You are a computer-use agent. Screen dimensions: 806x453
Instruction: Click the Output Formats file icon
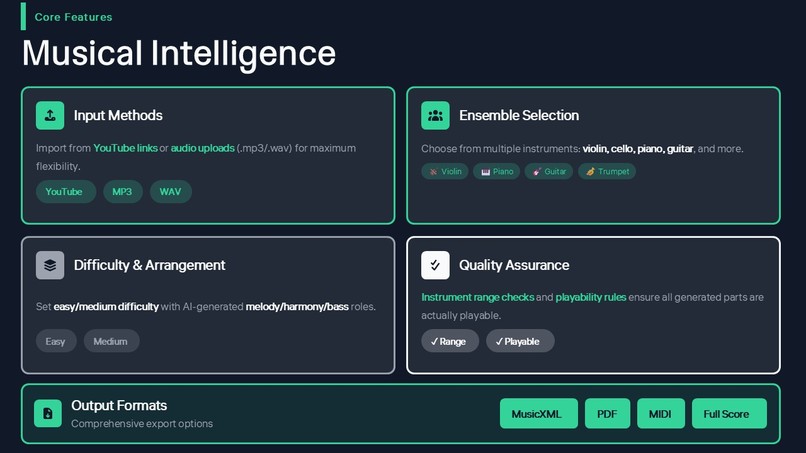click(x=48, y=413)
